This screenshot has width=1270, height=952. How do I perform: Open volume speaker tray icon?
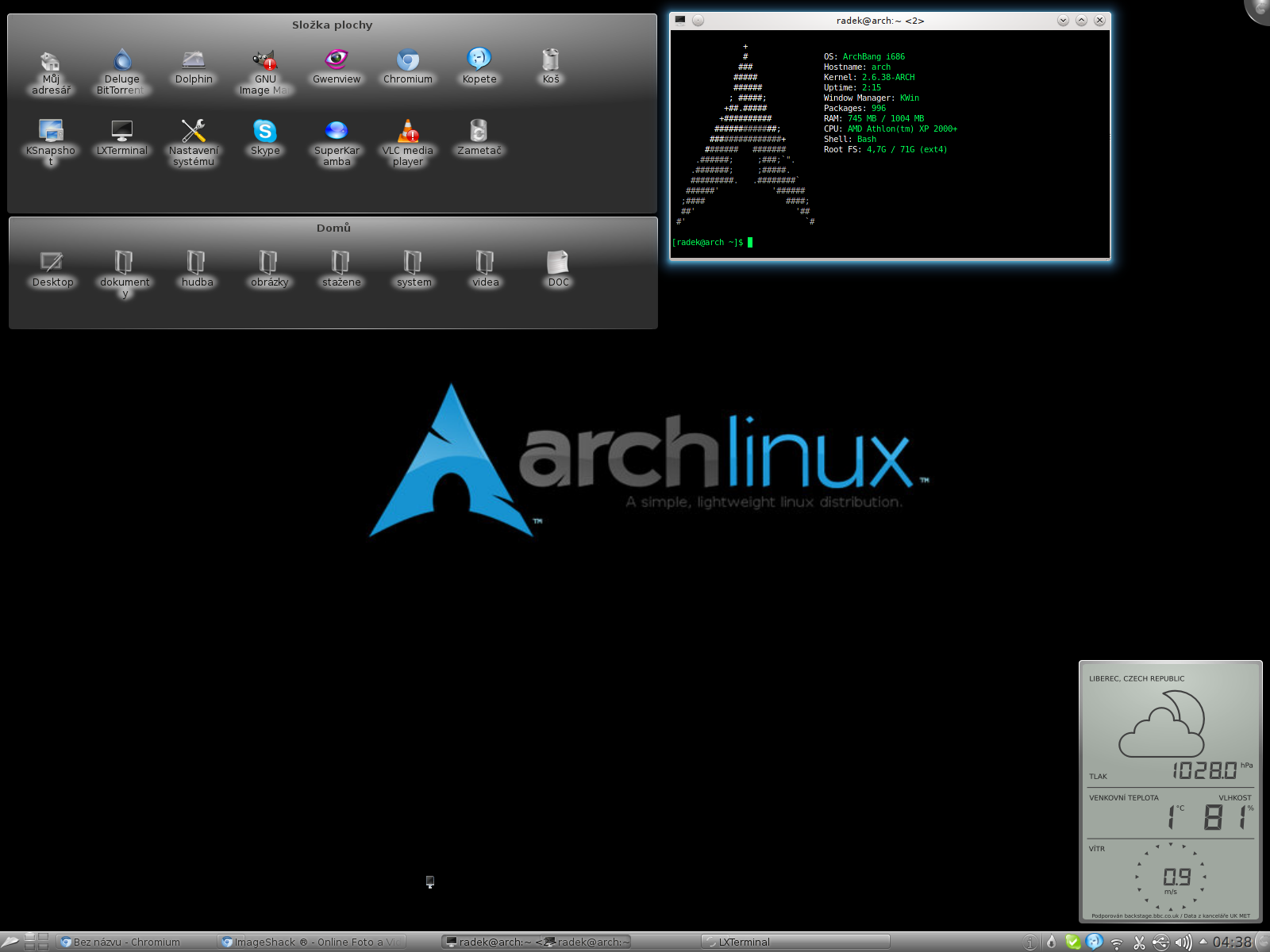(x=1183, y=942)
